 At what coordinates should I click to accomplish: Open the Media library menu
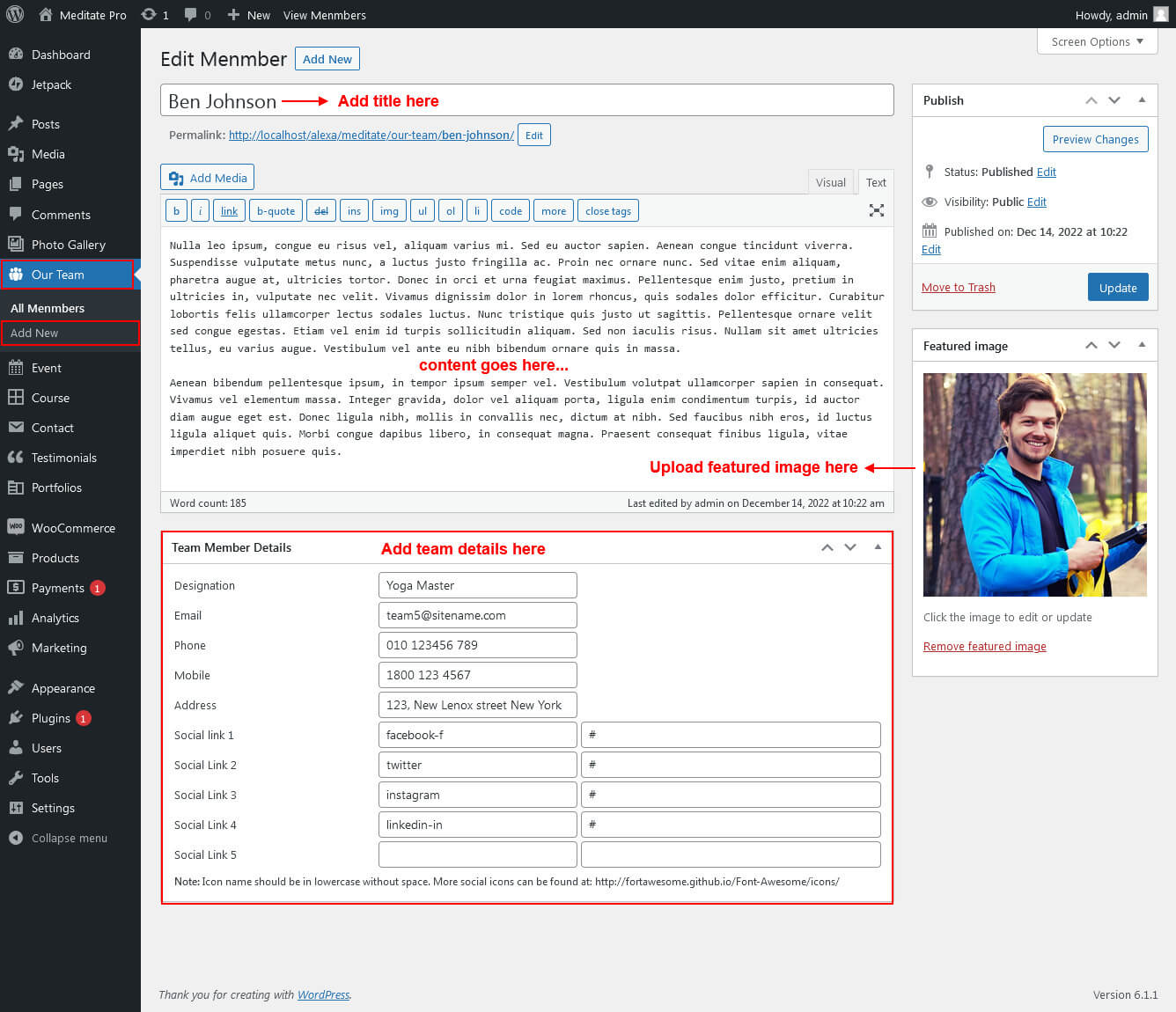click(x=70, y=154)
